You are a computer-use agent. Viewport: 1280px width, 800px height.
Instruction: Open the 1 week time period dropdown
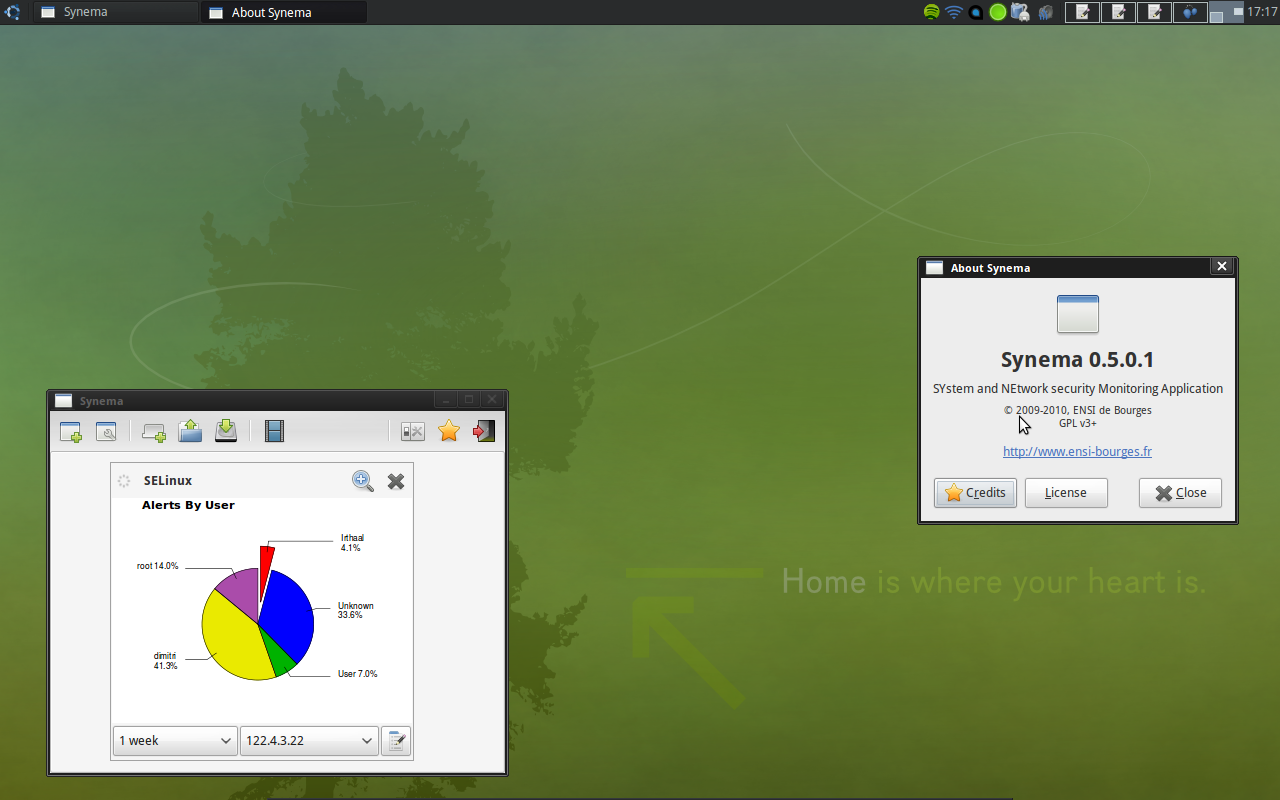[175, 741]
